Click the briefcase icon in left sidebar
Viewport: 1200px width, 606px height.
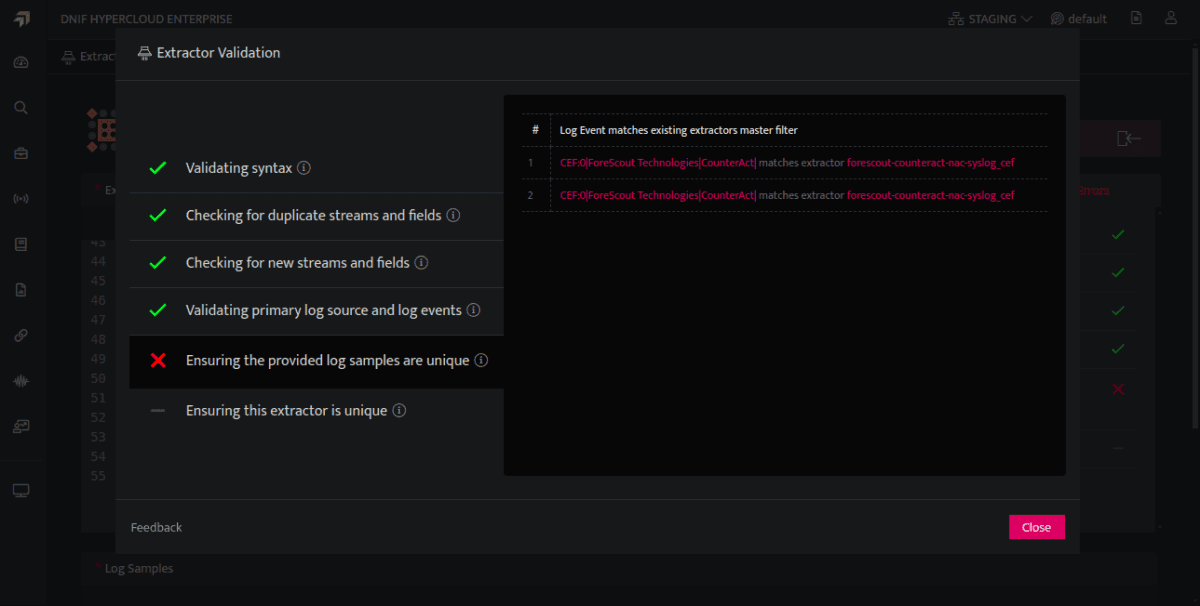point(21,153)
